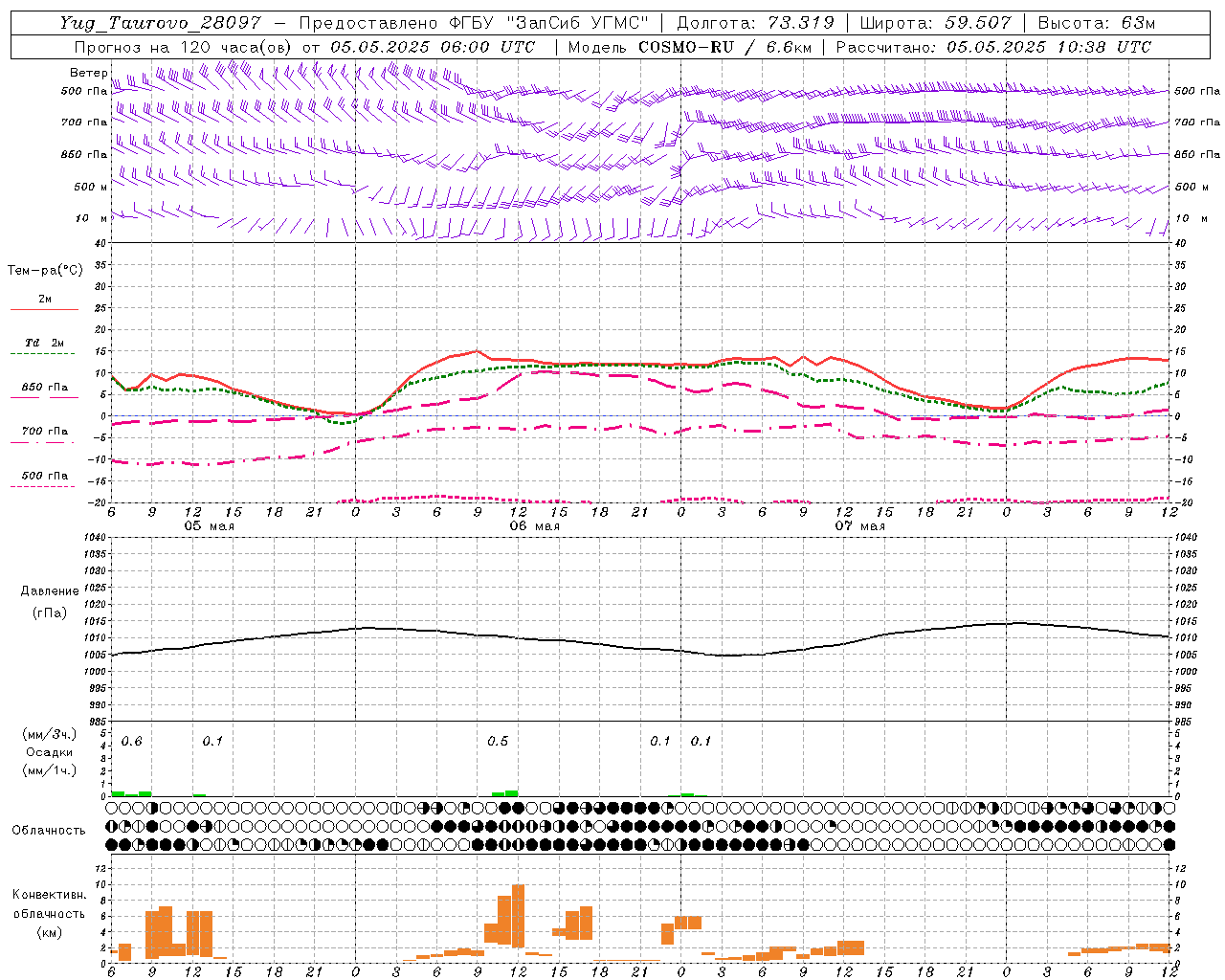Click the forecast start time 05.05.2025 06:00 UTC
The width and height of the screenshot is (1225, 980).
tap(433, 47)
